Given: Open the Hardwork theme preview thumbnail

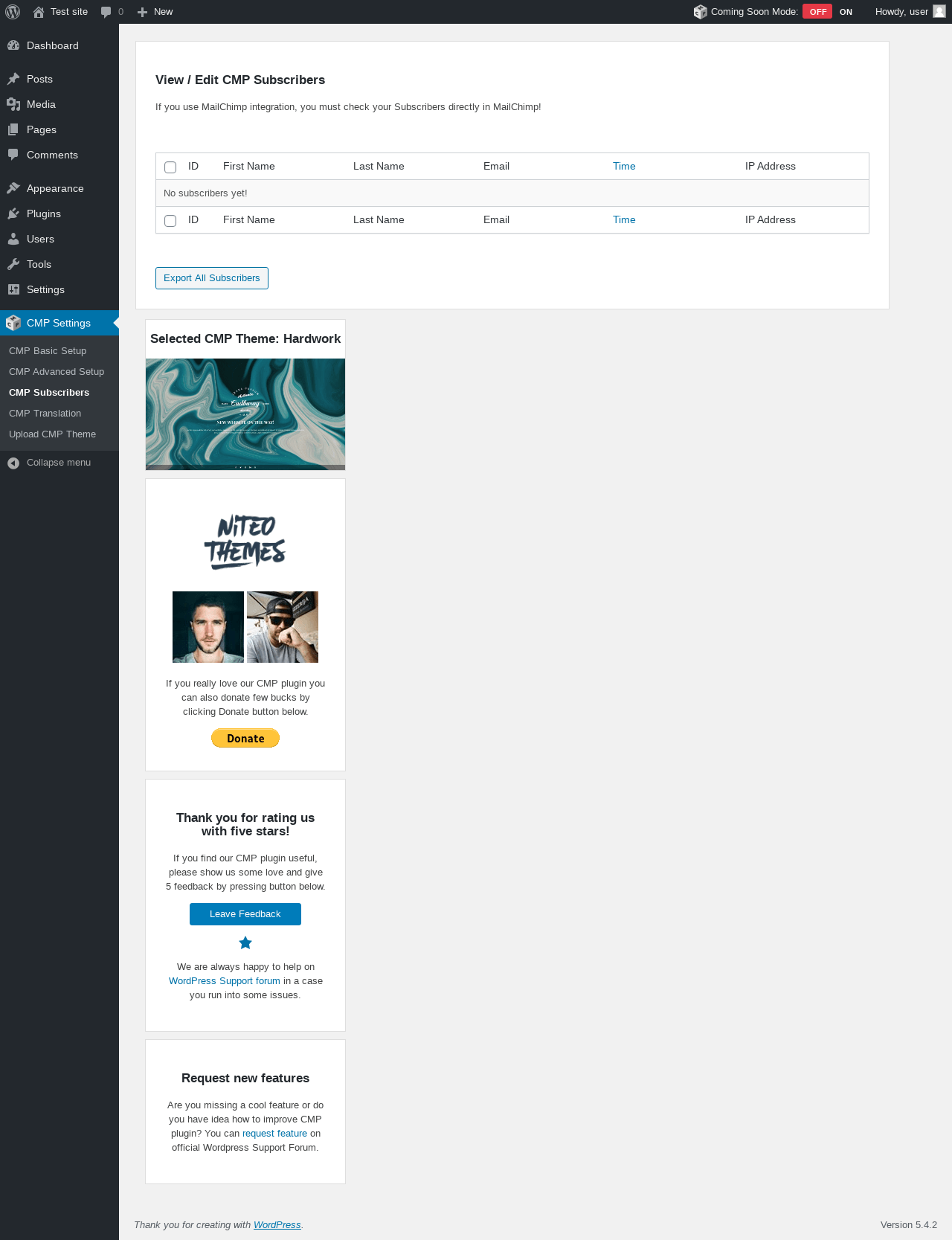Looking at the screenshot, I should pyautogui.click(x=245, y=414).
